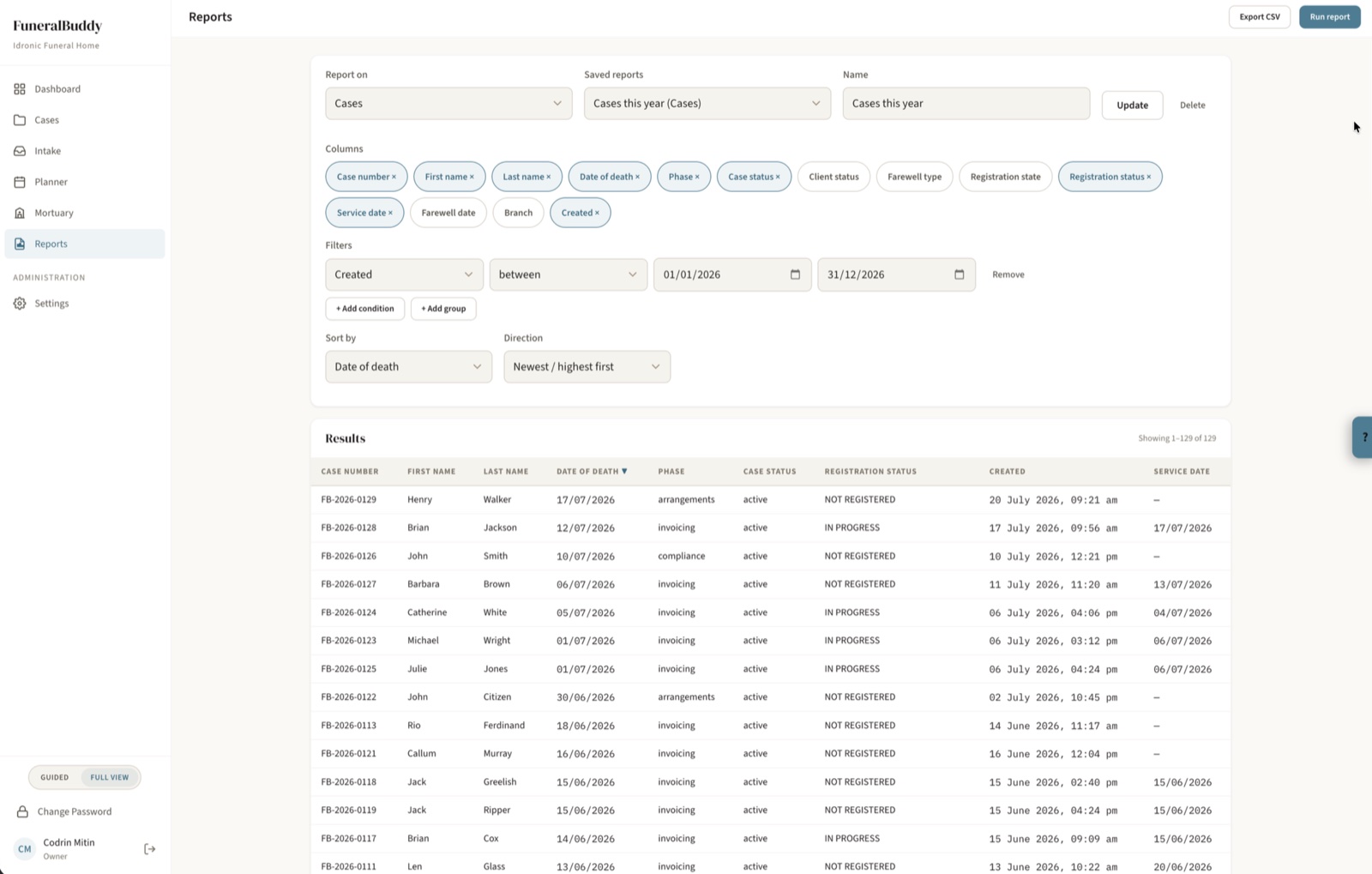Go to Intake in sidebar
The width and height of the screenshot is (1372, 874).
click(85, 151)
